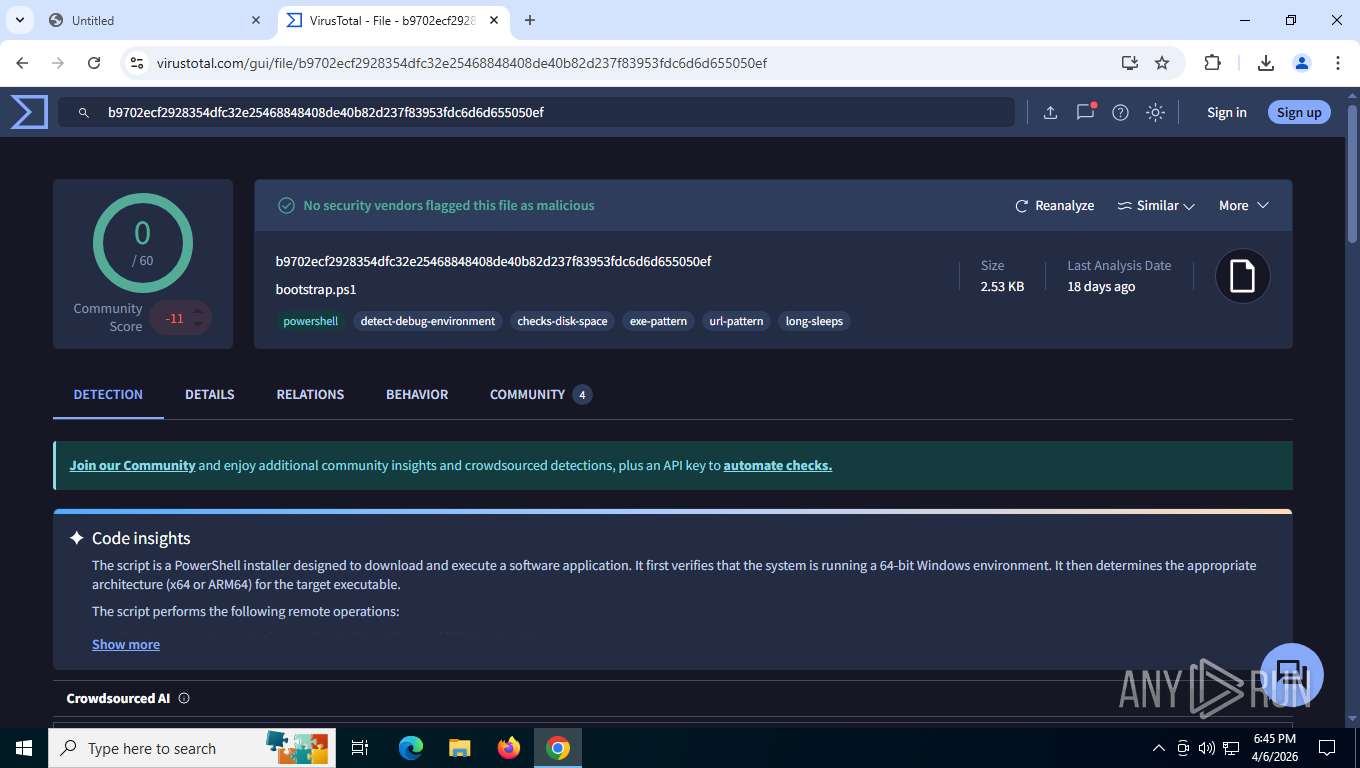
Task: Expand the Similar dropdown
Action: (1156, 205)
